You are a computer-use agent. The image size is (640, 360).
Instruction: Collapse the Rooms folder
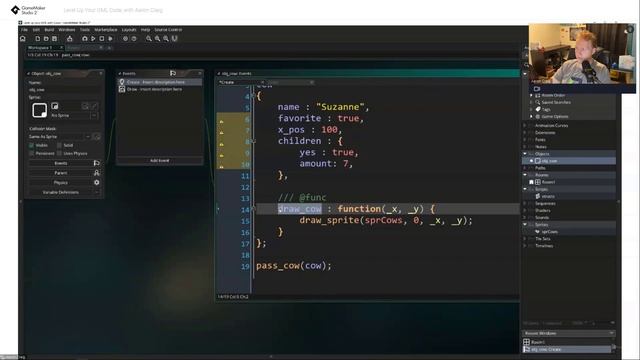(525, 175)
